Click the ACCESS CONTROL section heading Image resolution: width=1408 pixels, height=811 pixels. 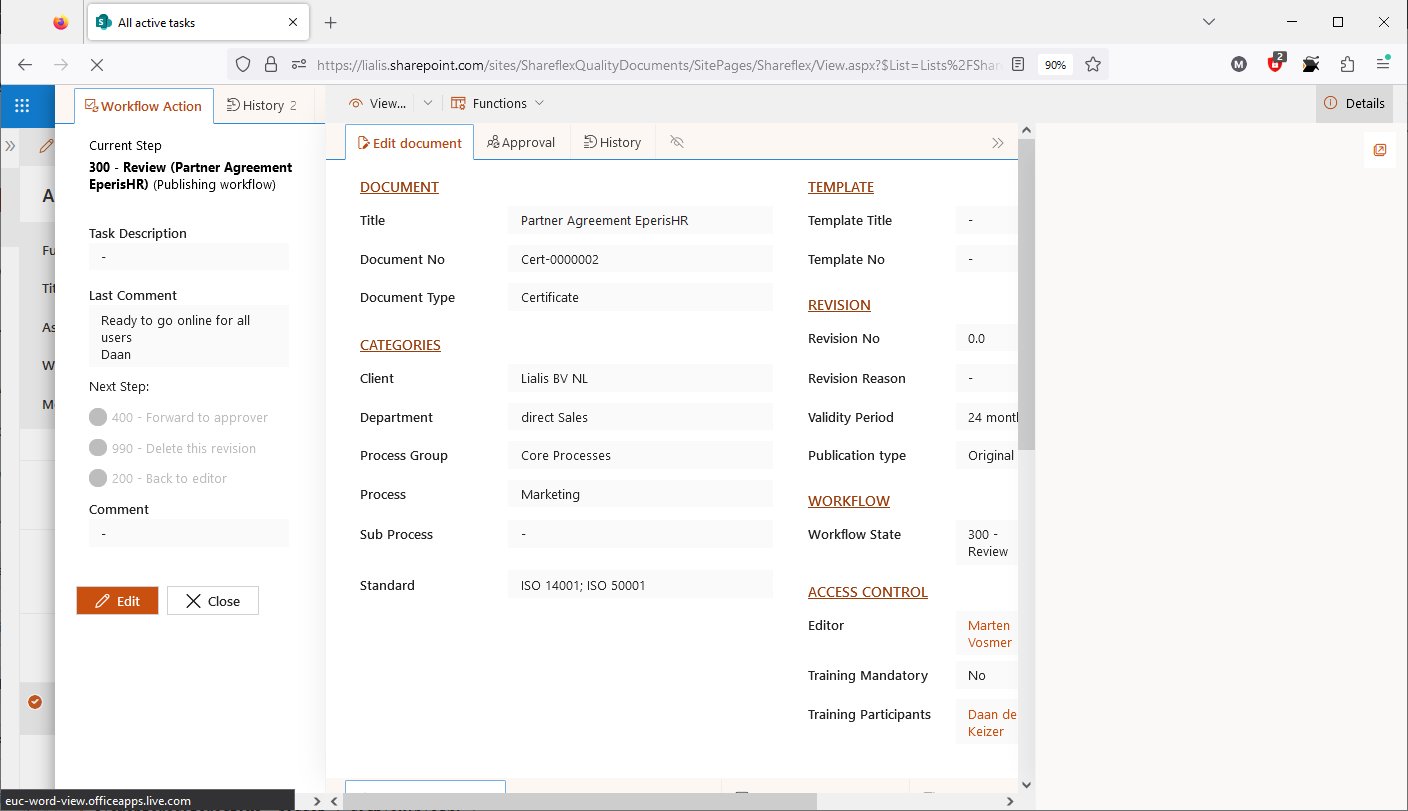coord(868,592)
